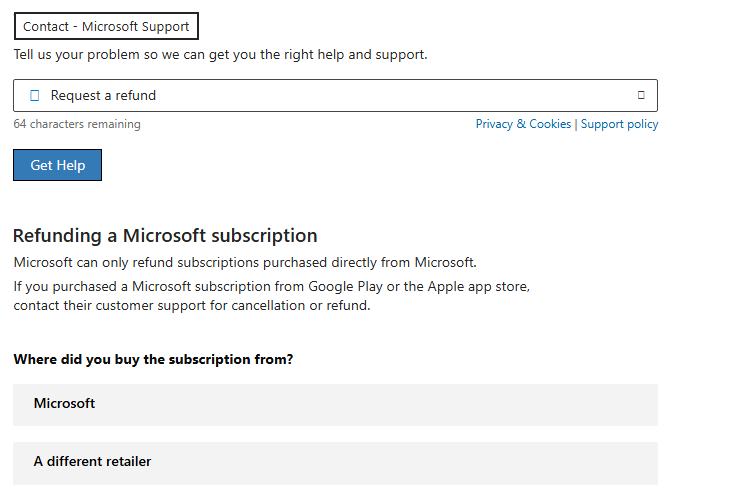The image size is (733, 500).
Task: Click the contact their customer support line
Action: pos(192,306)
